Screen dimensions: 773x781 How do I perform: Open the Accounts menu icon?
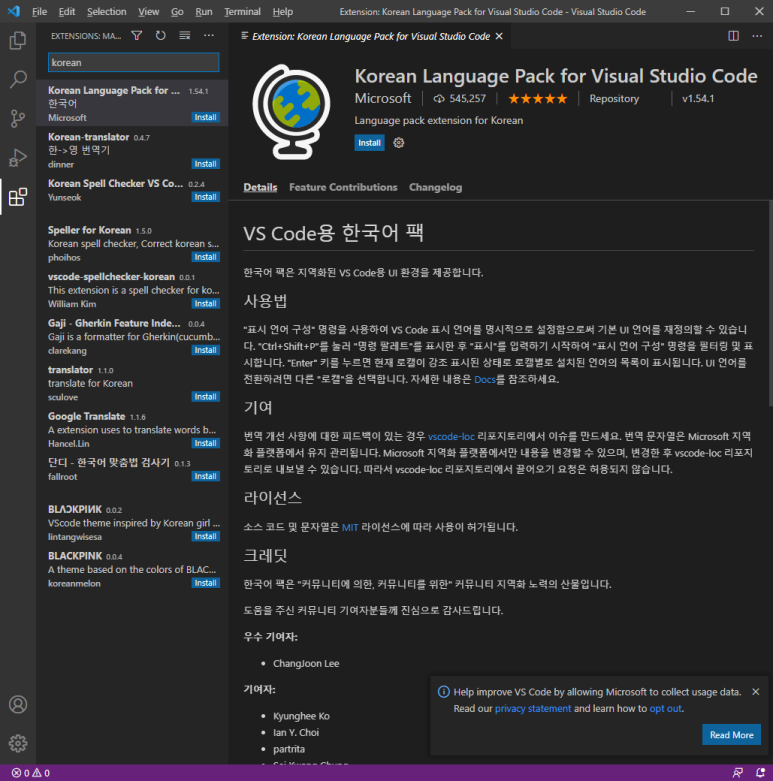(x=18, y=704)
